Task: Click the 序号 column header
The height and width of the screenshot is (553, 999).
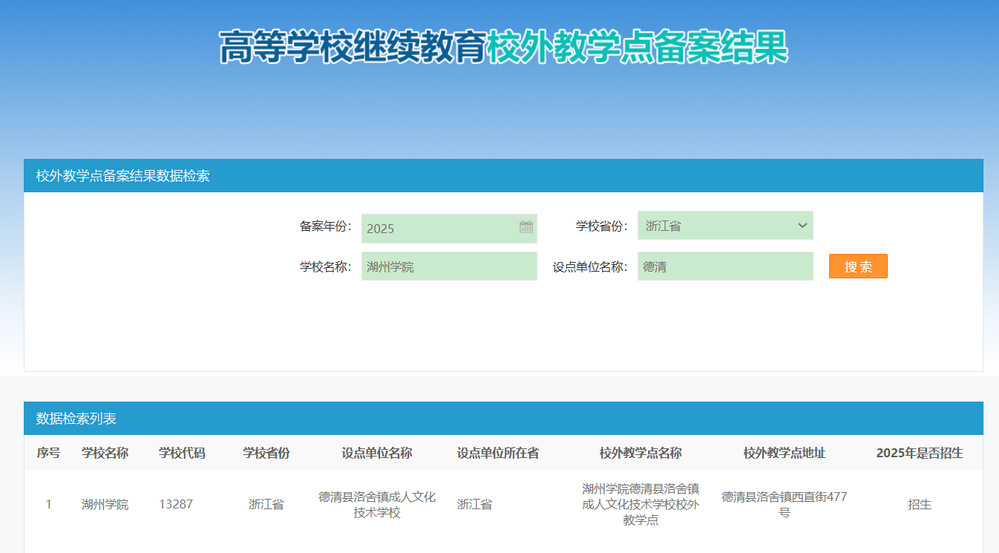Action: [x=48, y=453]
